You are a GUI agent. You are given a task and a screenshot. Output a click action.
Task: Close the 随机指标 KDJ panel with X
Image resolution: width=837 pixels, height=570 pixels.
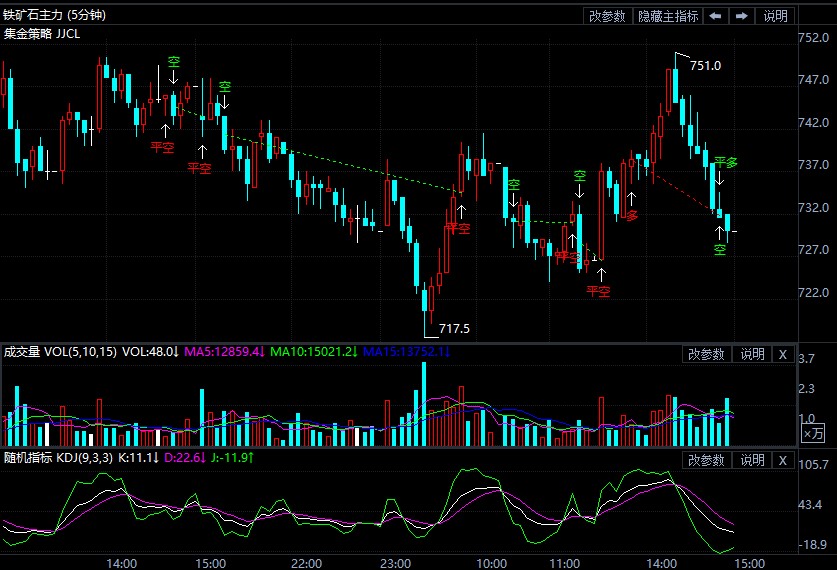coord(783,460)
